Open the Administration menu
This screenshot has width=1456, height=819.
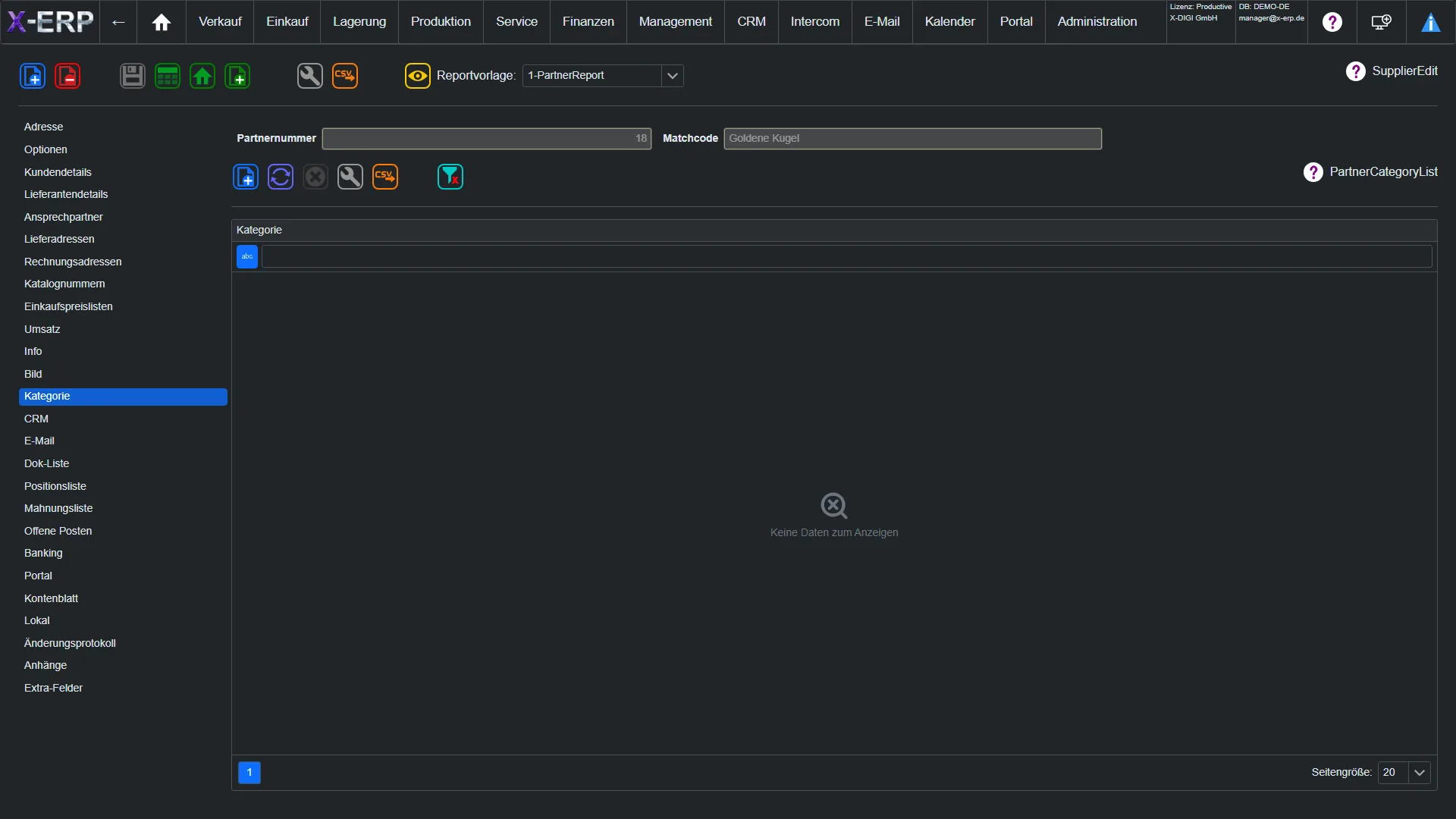pyautogui.click(x=1097, y=22)
